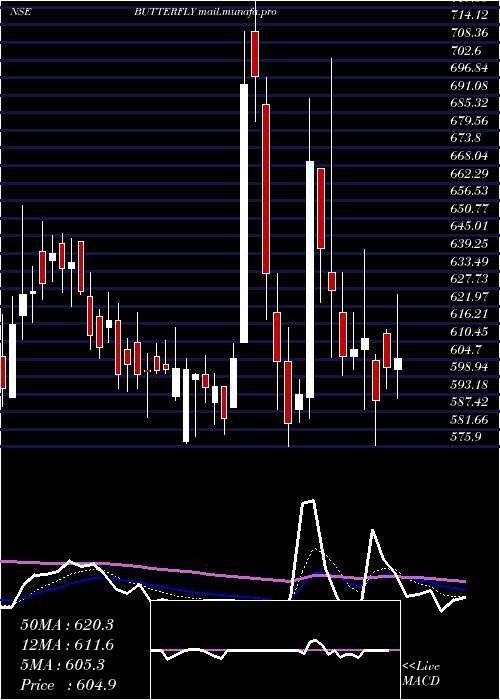The image size is (500, 700).
Task: Click the NSE exchange label
Action: coord(21,12)
